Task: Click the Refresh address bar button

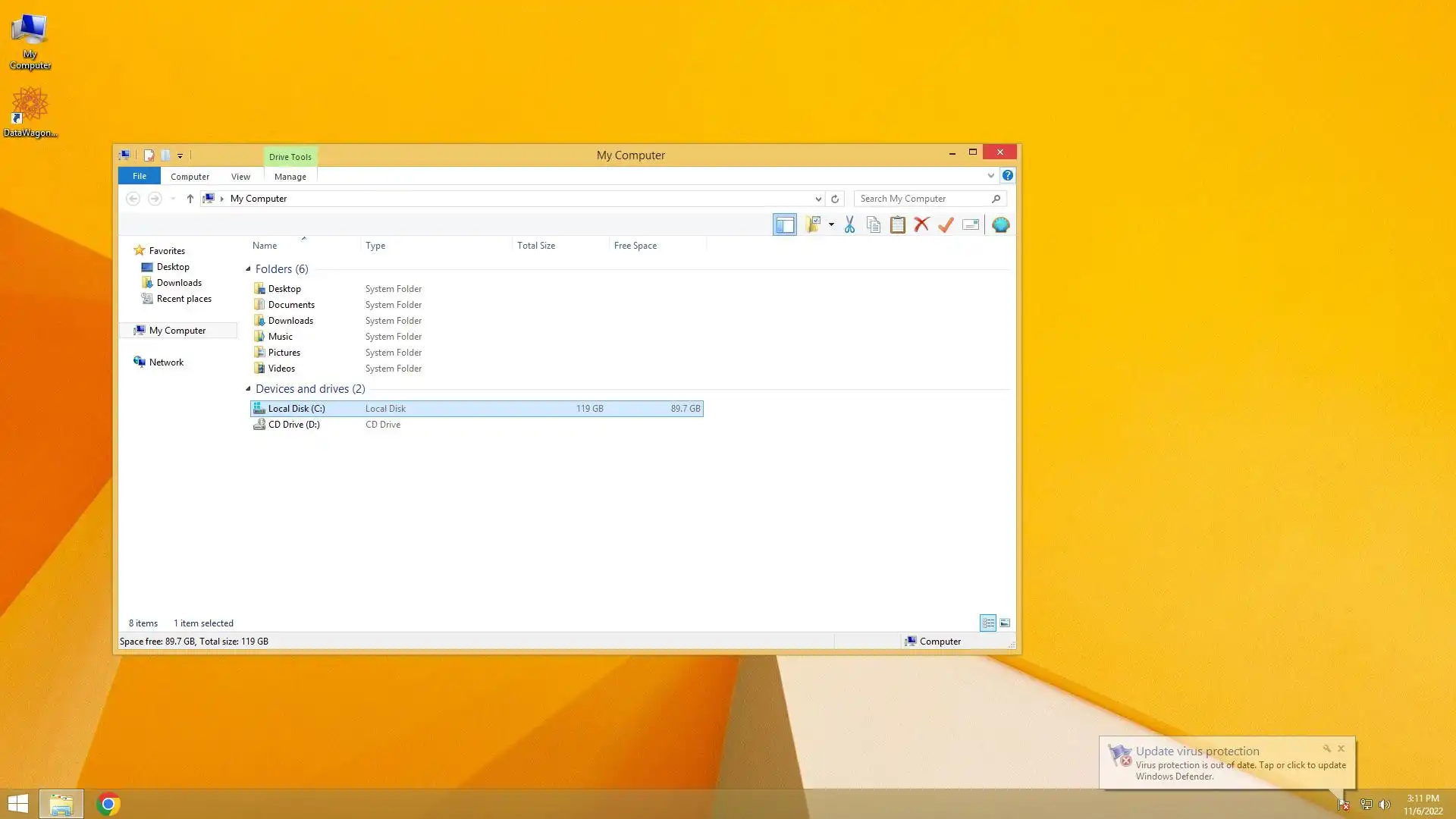Action: pos(835,199)
